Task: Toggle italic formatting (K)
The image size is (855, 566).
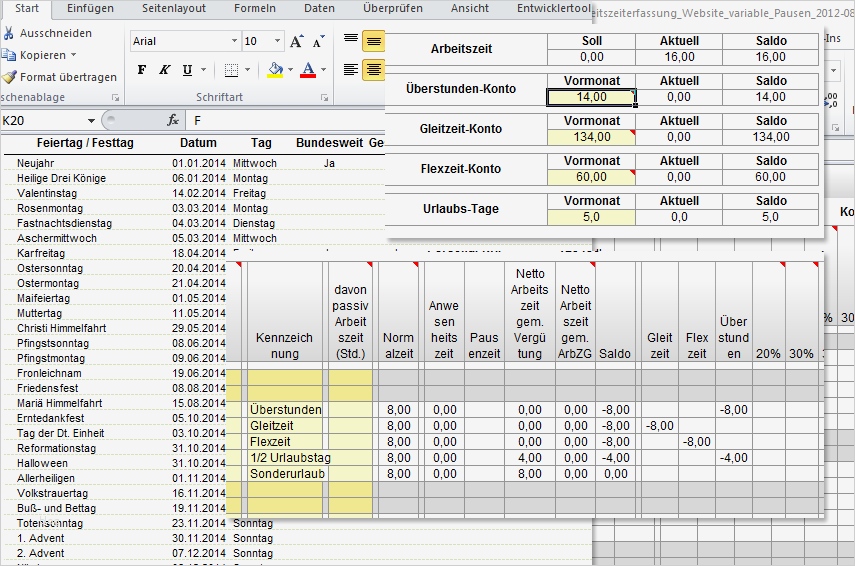Action: click(164, 70)
